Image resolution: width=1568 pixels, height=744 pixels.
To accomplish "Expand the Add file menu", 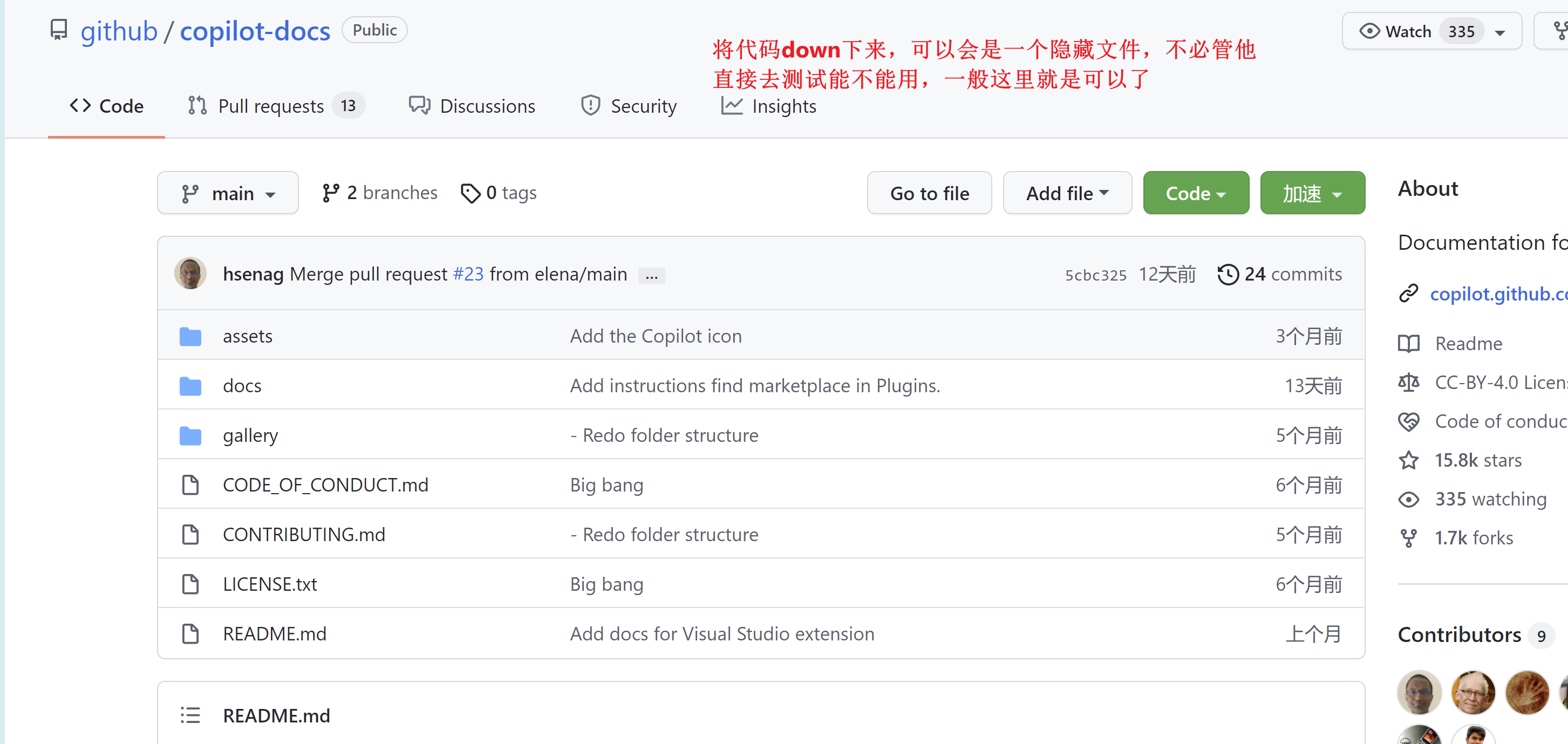I will [1066, 193].
